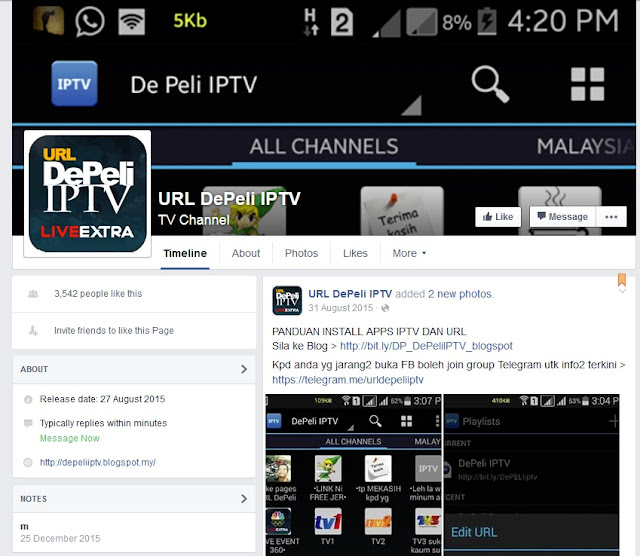Click the TV3 channel icon in photo
Viewport: 640px width, 556px height.
click(x=428, y=521)
